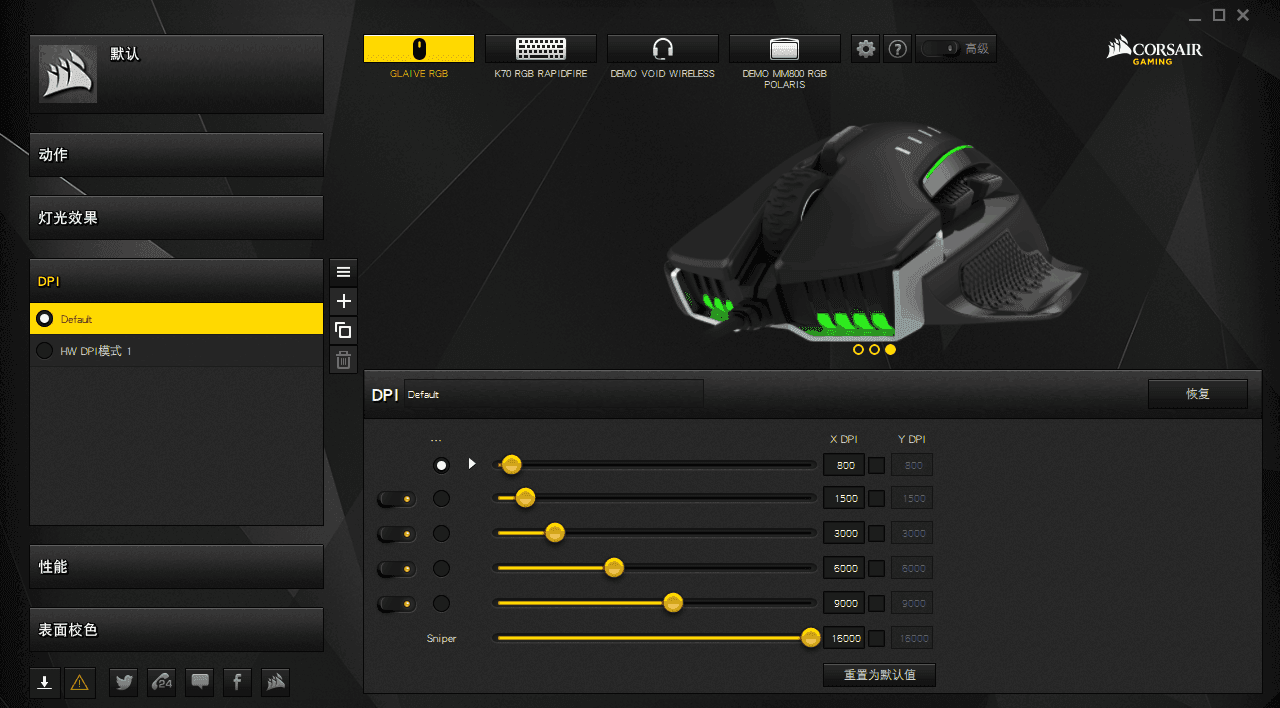Click the Sniper 16000 DPI slider handle
The width and height of the screenshot is (1280, 708).
[x=811, y=637]
